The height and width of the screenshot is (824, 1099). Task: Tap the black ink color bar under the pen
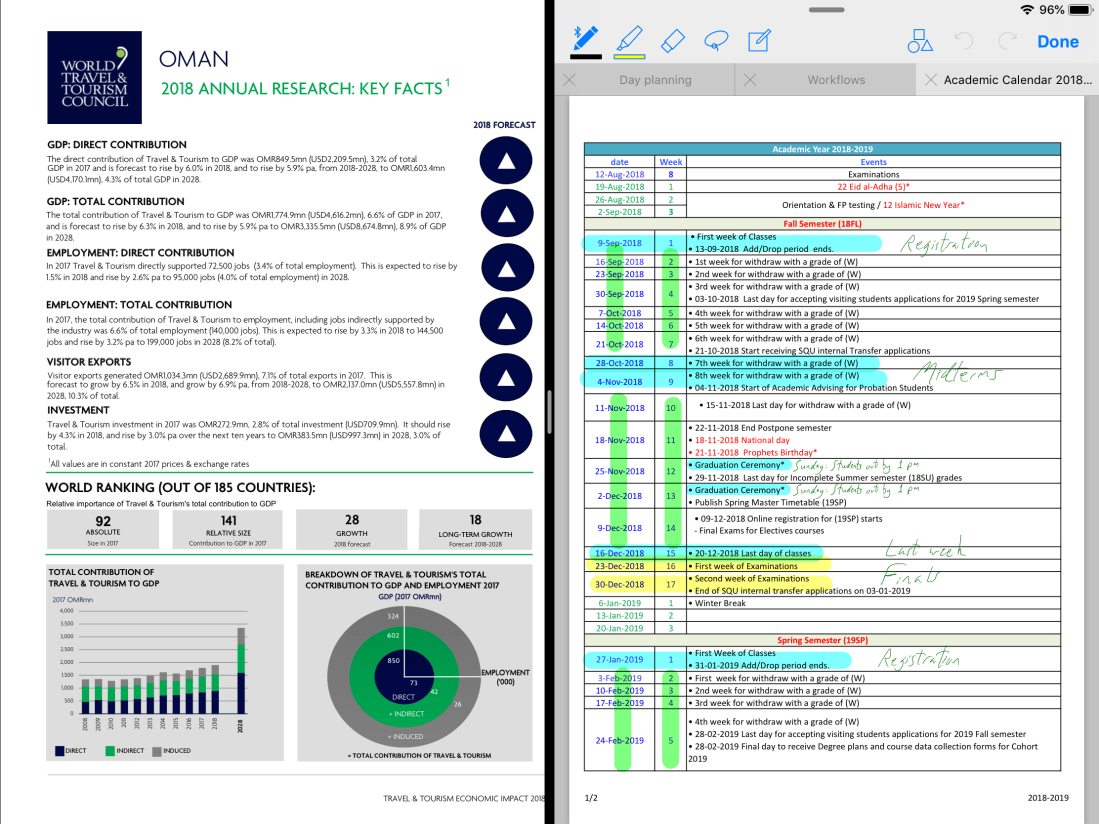pyautogui.click(x=585, y=56)
